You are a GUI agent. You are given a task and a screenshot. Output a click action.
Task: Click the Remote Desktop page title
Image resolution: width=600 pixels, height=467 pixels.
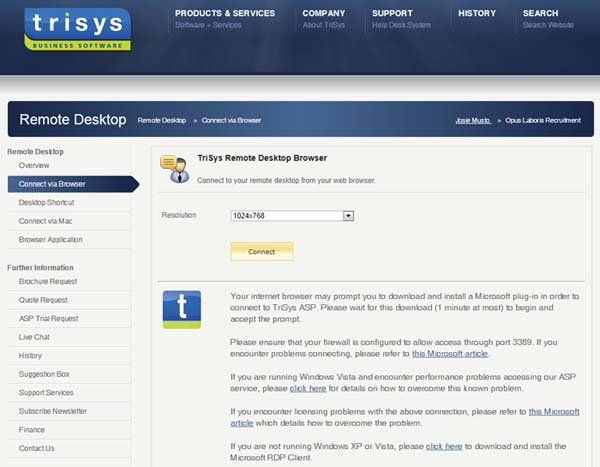click(73, 119)
